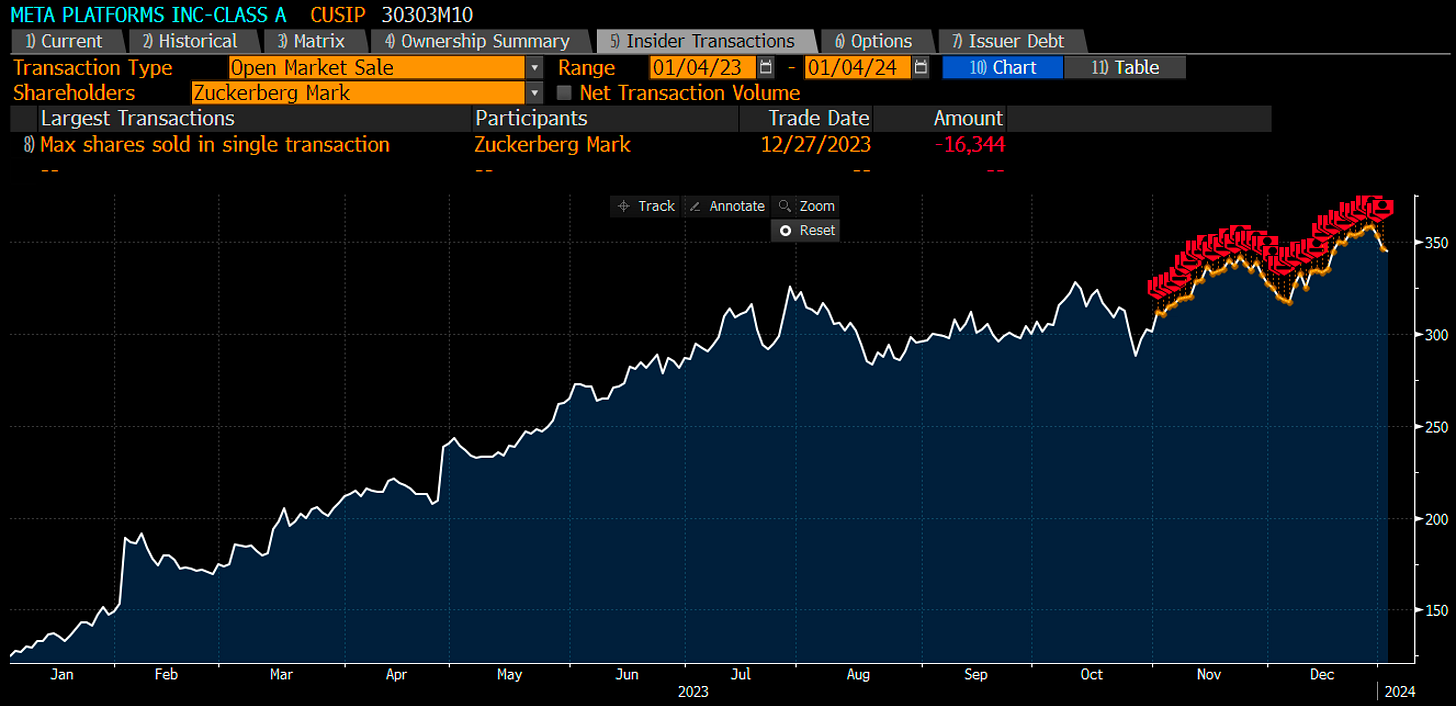Click the 01/04/23 start date field

tap(703, 68)
